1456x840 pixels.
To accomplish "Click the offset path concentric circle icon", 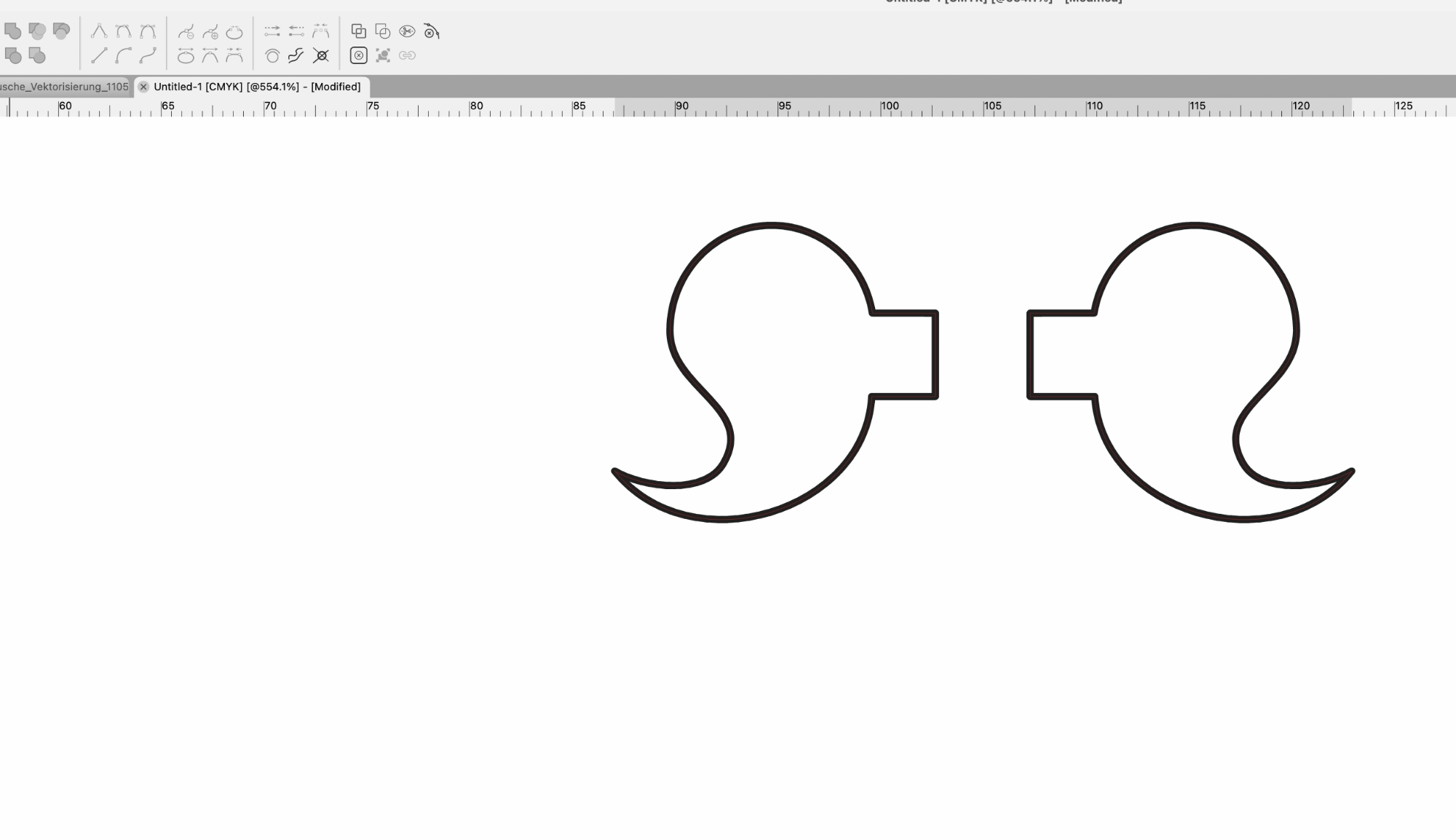I will click(272, 56).
